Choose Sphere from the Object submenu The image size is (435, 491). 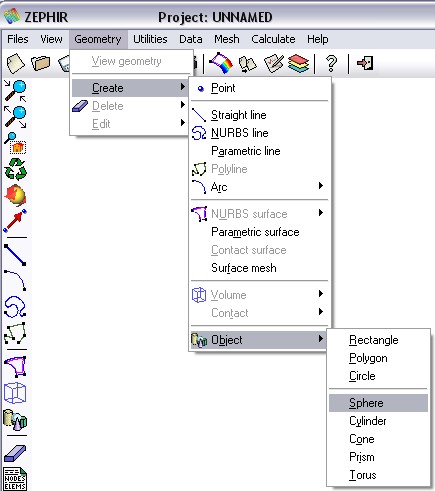(x=378, y=403)
